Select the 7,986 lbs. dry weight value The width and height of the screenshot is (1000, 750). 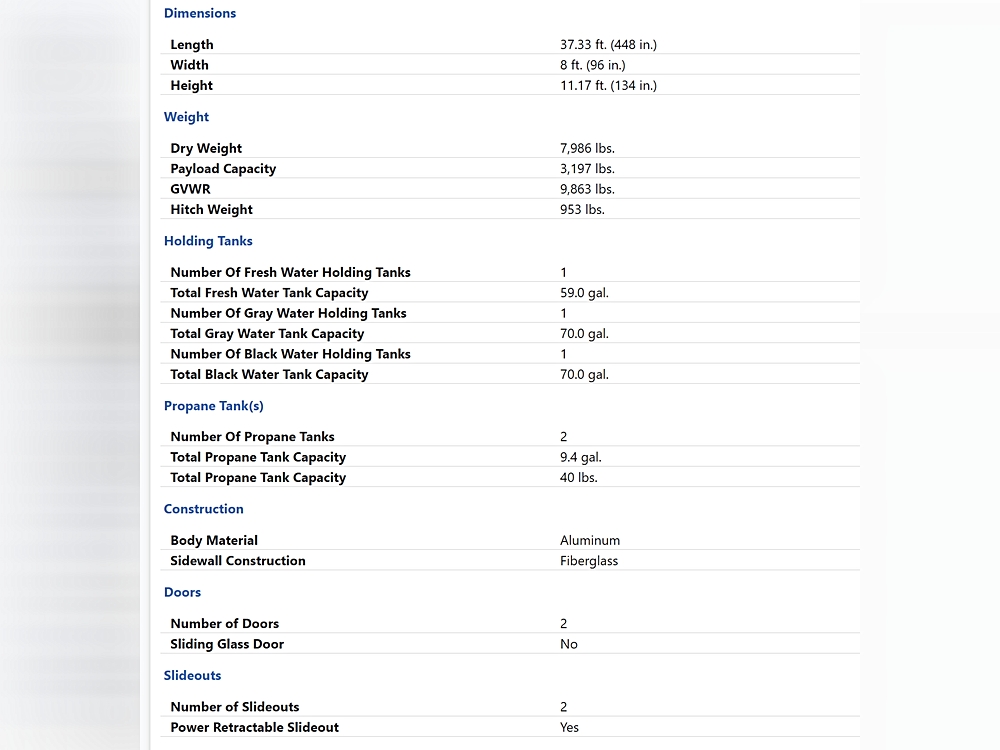pos(587,148)
